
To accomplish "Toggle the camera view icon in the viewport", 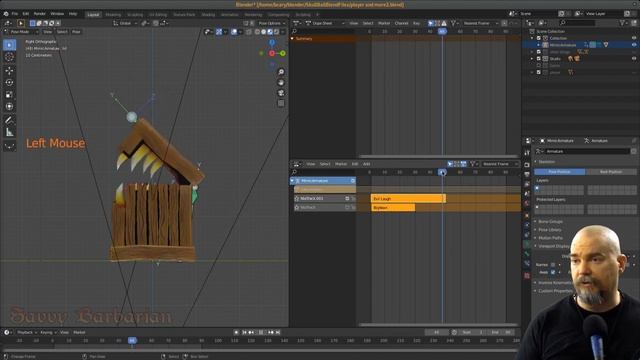I will [x=281, y=93].
